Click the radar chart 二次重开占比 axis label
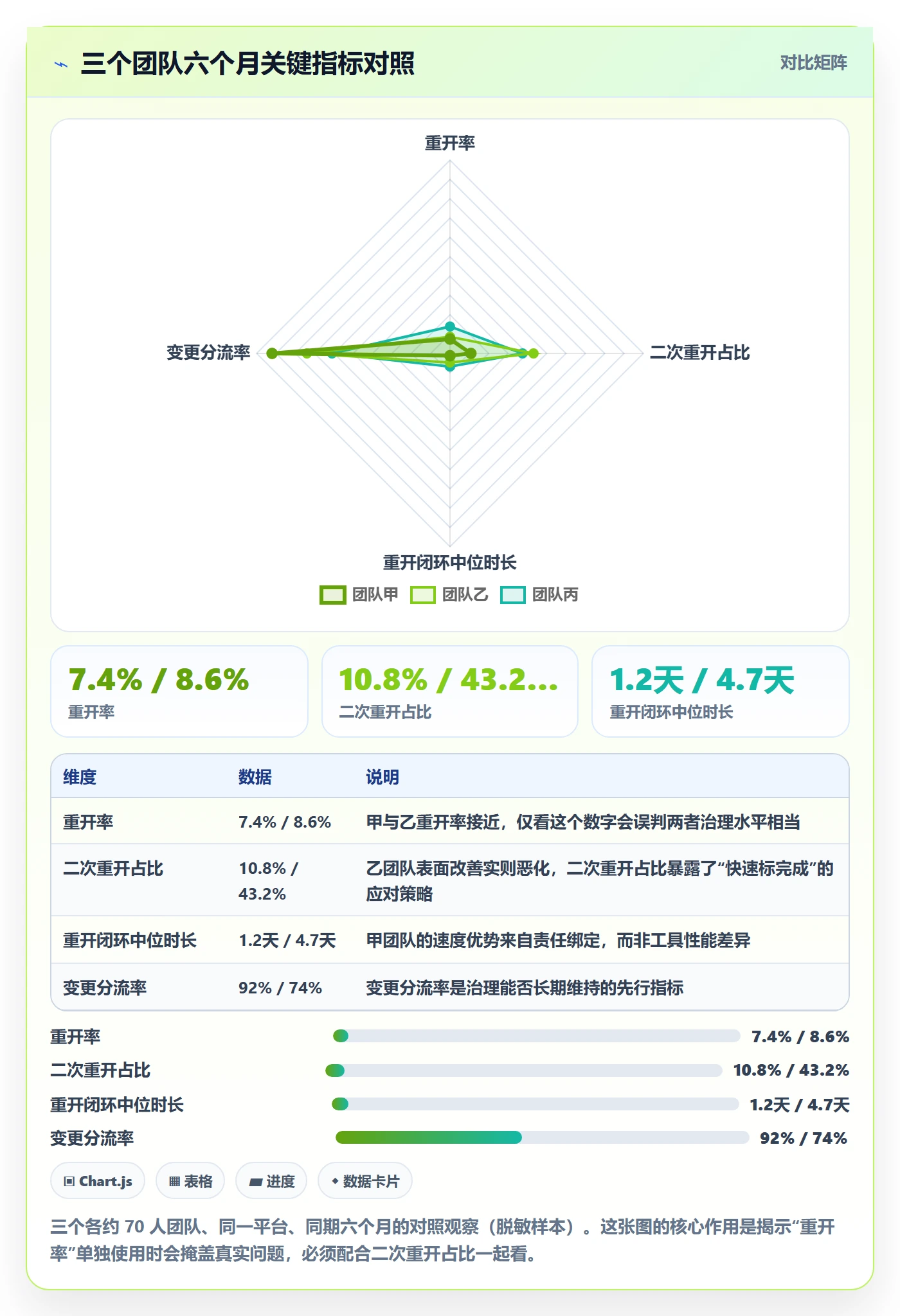This screenshot has width=900, height=1316. (x=699, y=352)
